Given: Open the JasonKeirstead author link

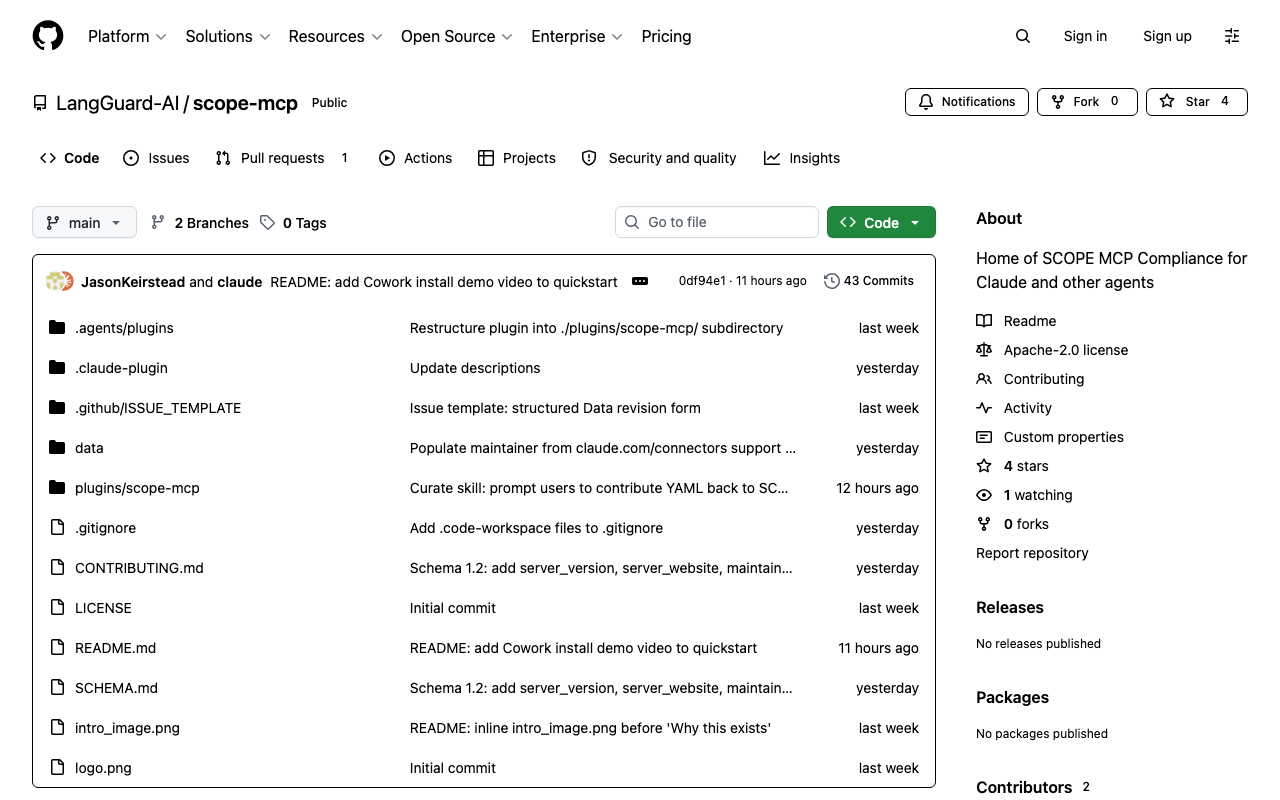Looking at the screenshot, I should coord(133,282).
